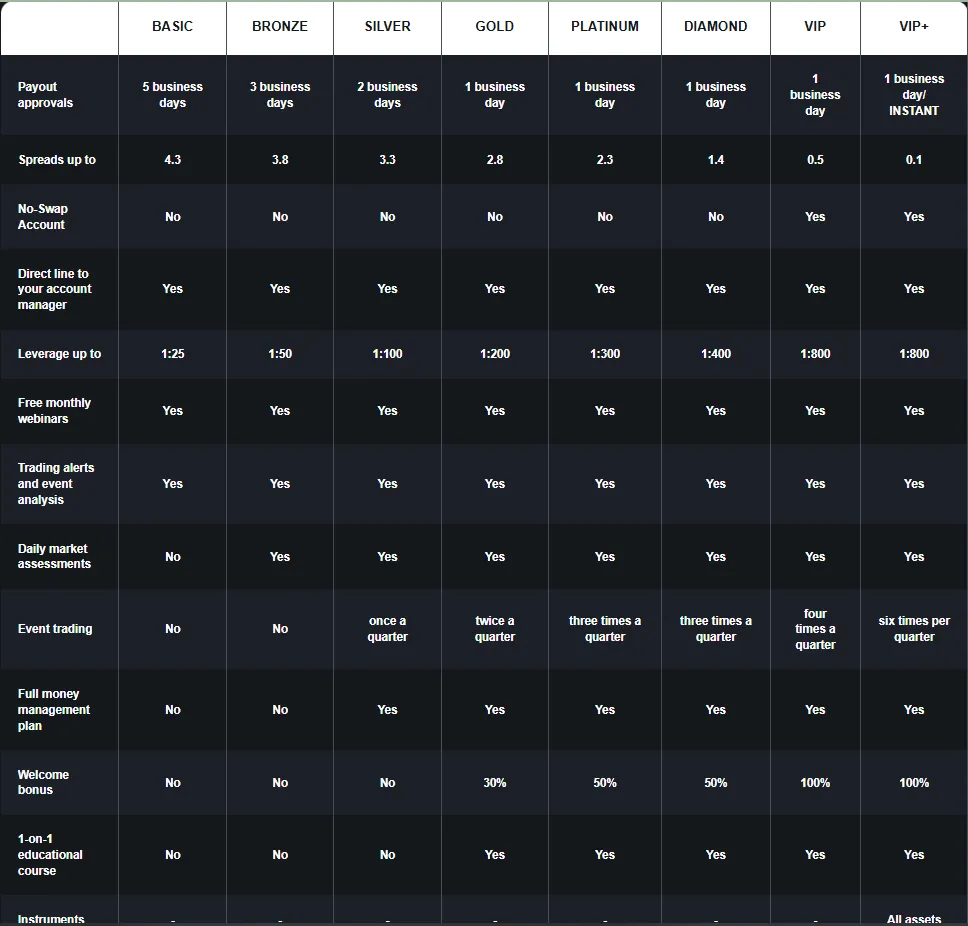
Task: Click the Event trading row label
Action: coord(55,629)
